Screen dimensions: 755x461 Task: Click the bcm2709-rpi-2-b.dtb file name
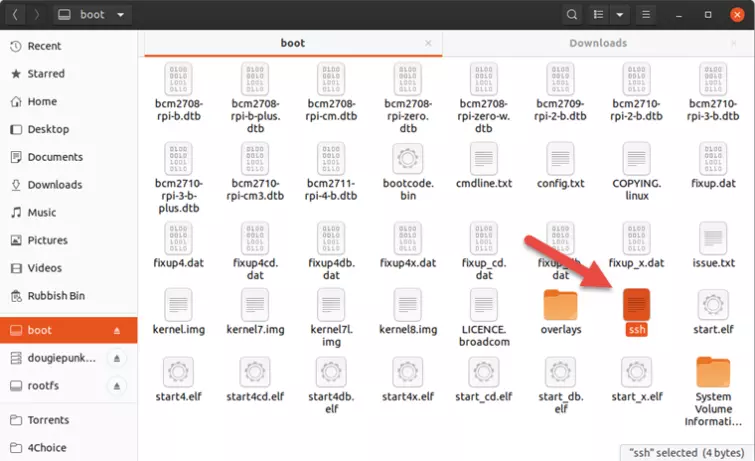coord(560,110)
